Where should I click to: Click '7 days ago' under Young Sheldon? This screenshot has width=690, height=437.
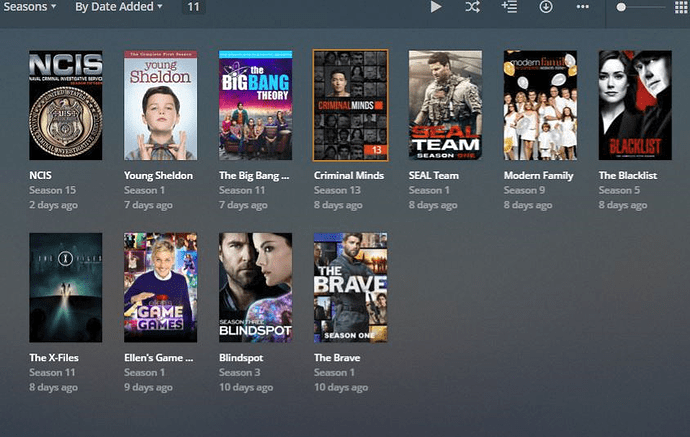[148, 205]
